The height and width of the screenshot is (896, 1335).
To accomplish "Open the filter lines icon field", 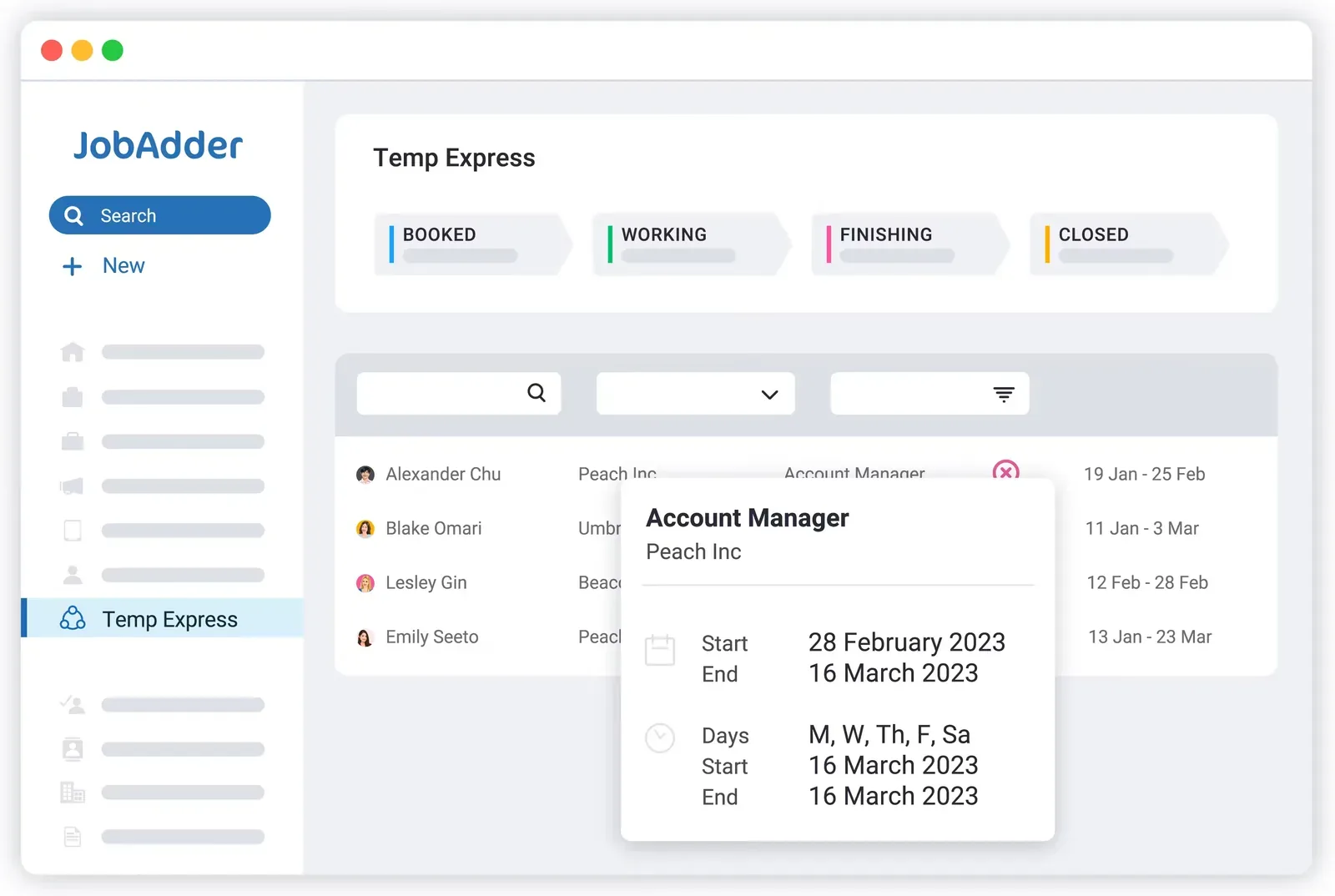I will (x=929, y=394).
